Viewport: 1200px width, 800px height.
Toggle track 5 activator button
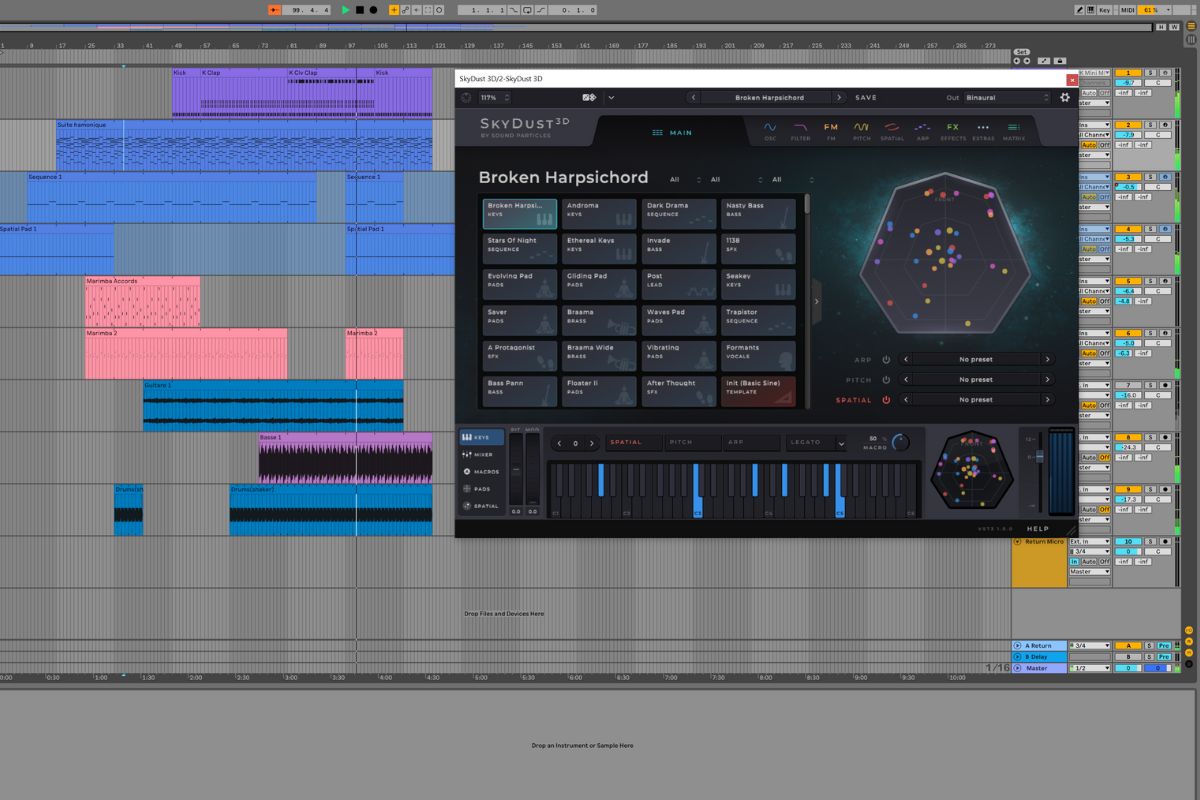click(x=1128, y=281)
